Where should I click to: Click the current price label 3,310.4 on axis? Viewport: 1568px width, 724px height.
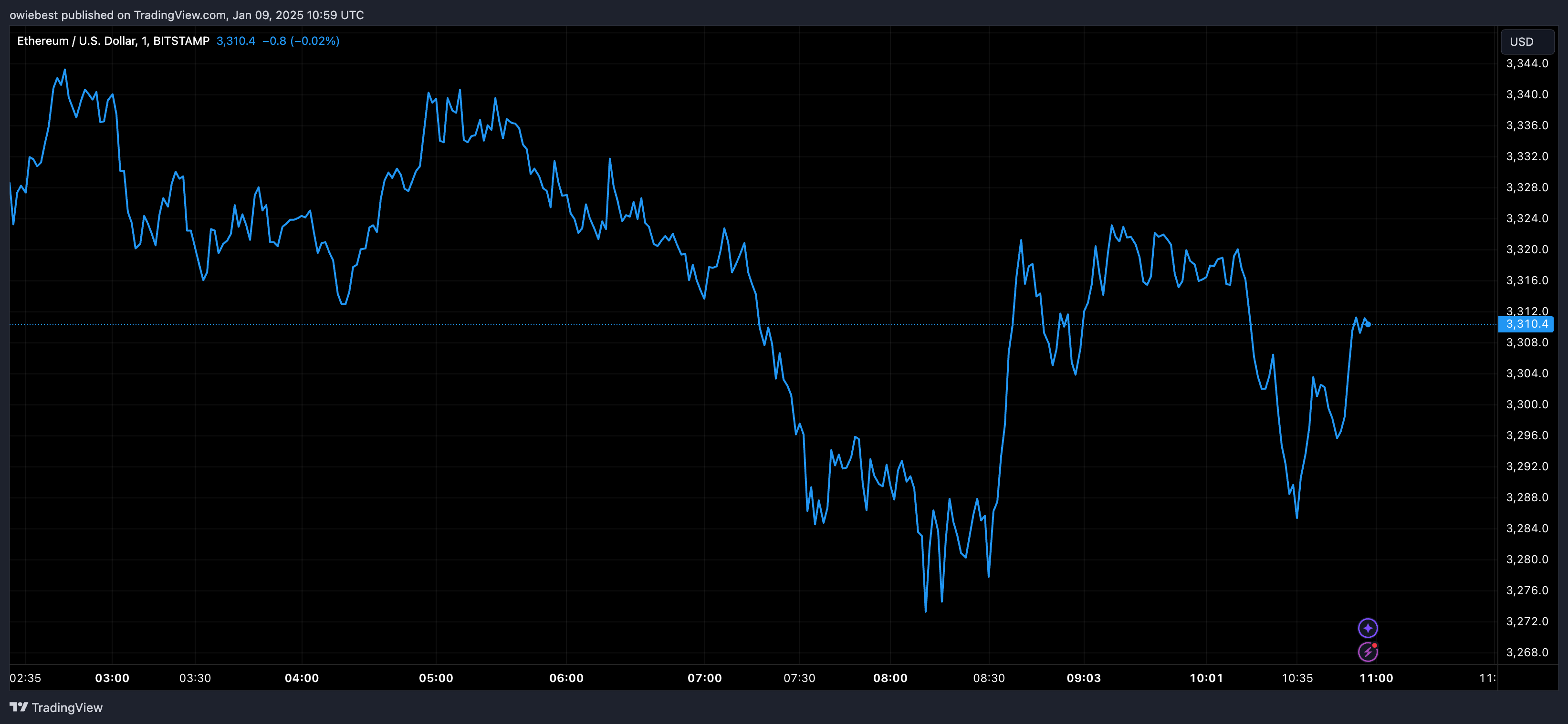1526,324
